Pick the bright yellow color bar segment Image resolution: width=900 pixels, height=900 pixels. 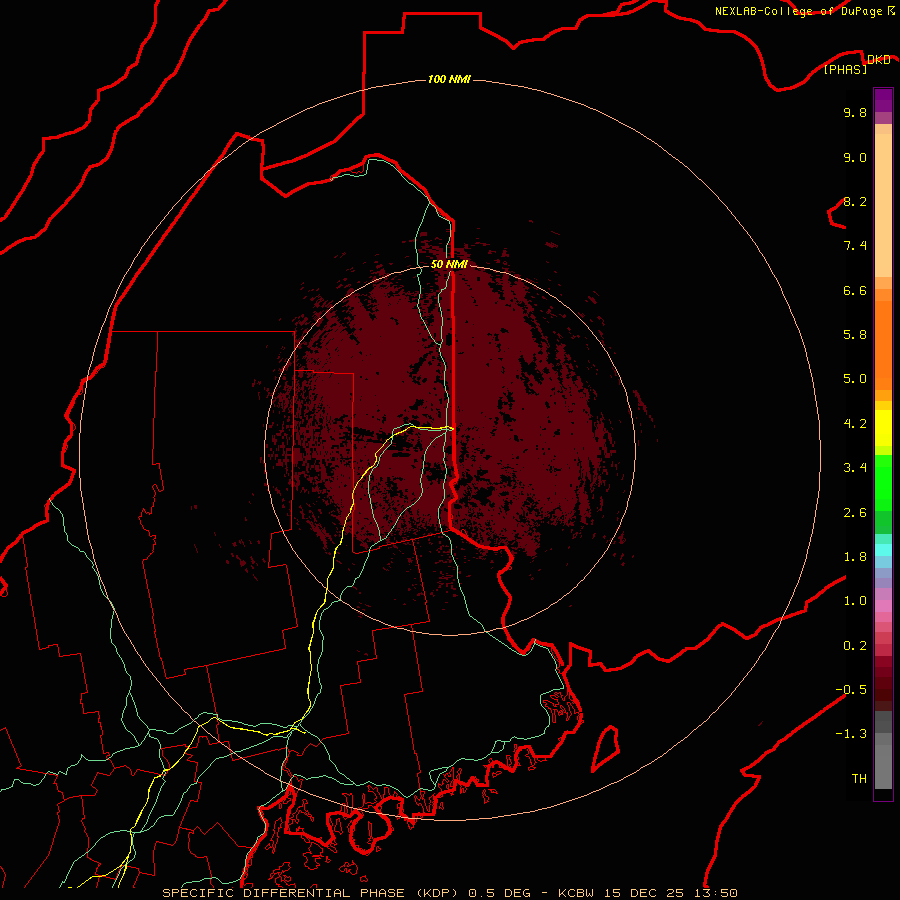(x=883, y=428)
